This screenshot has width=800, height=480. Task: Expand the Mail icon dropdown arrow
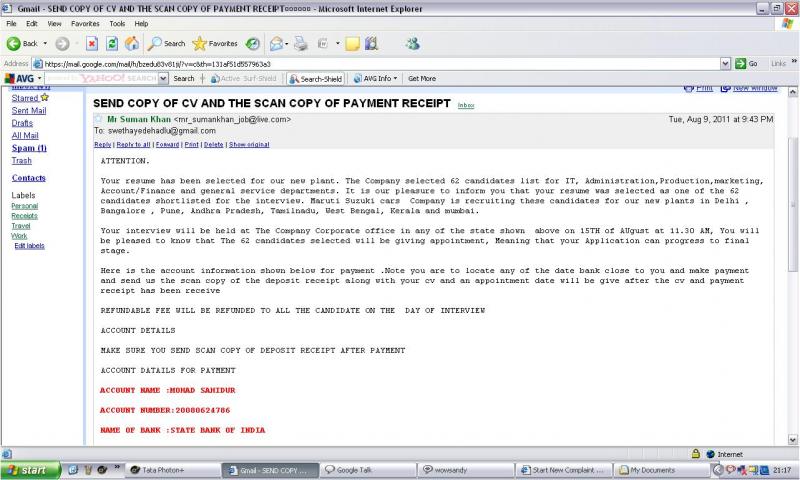tap(286, 44)
